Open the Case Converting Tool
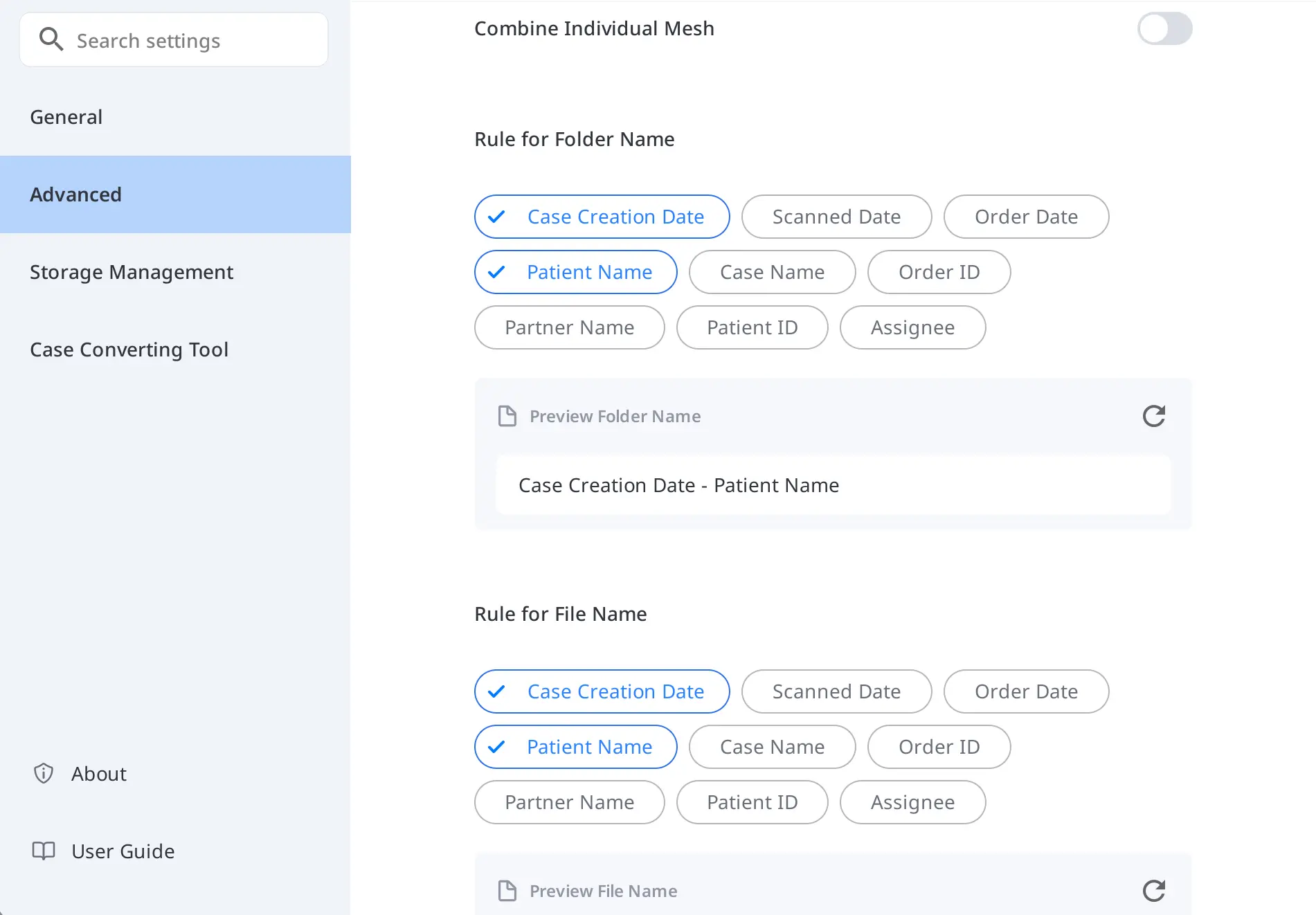 [129, 350]
